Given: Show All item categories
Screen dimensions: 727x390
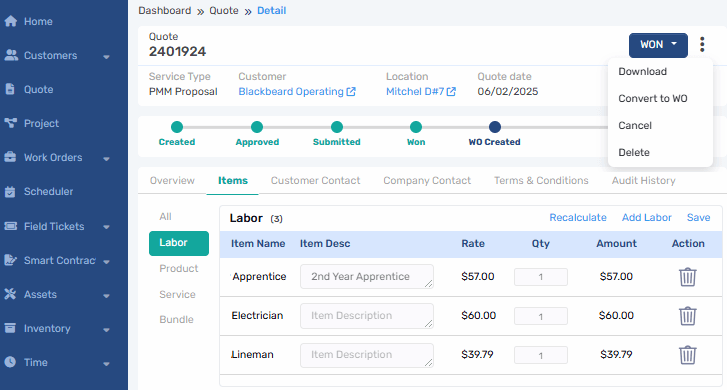Looking at the screenshot, I should pyautogui.click(x=165, y=217).
